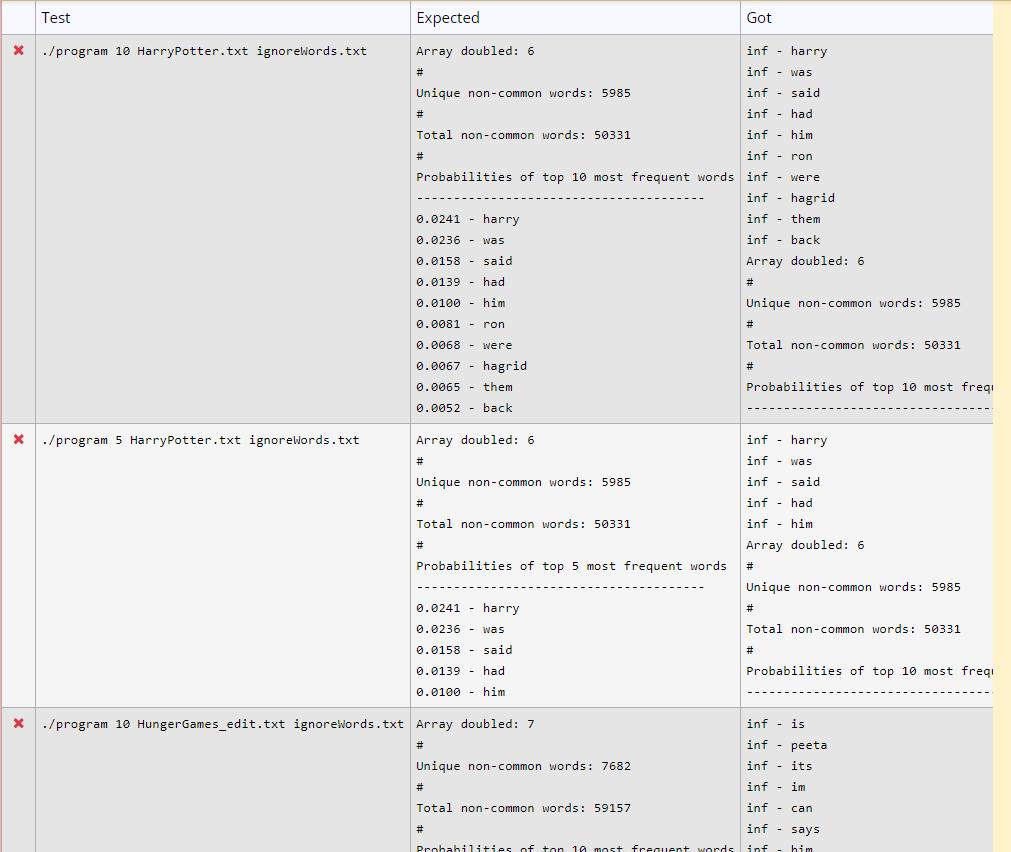This screenshot has width=1011, height=852.
Task: Click the Expected column header
Action: point(446,17)
